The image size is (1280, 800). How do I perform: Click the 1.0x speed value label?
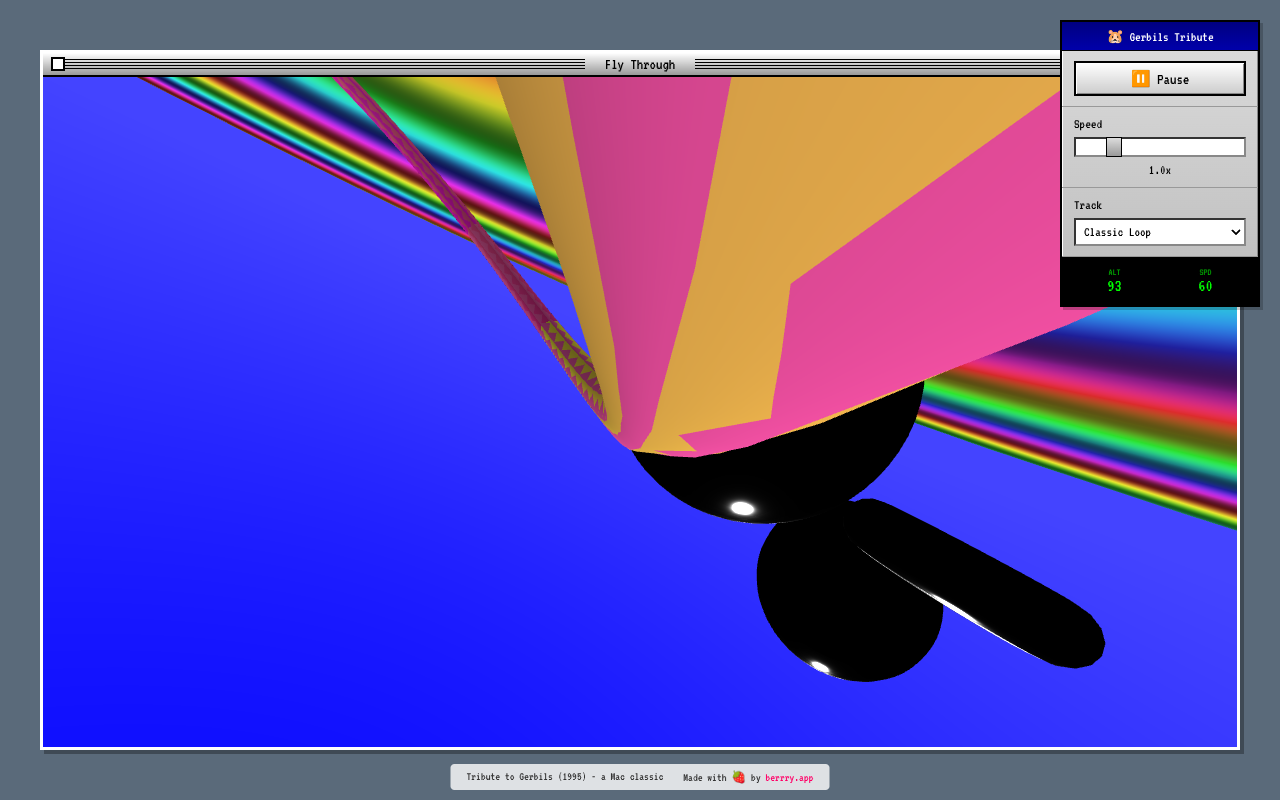coord(1159,171)
